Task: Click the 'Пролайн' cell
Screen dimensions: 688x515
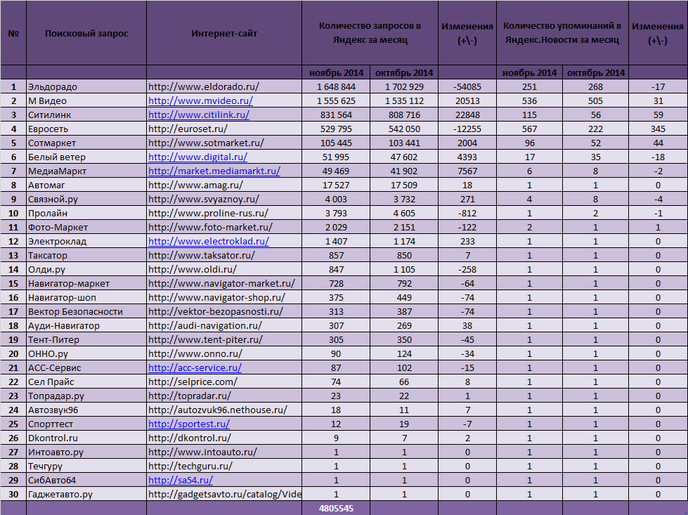Action: click(x=86, y=213)
